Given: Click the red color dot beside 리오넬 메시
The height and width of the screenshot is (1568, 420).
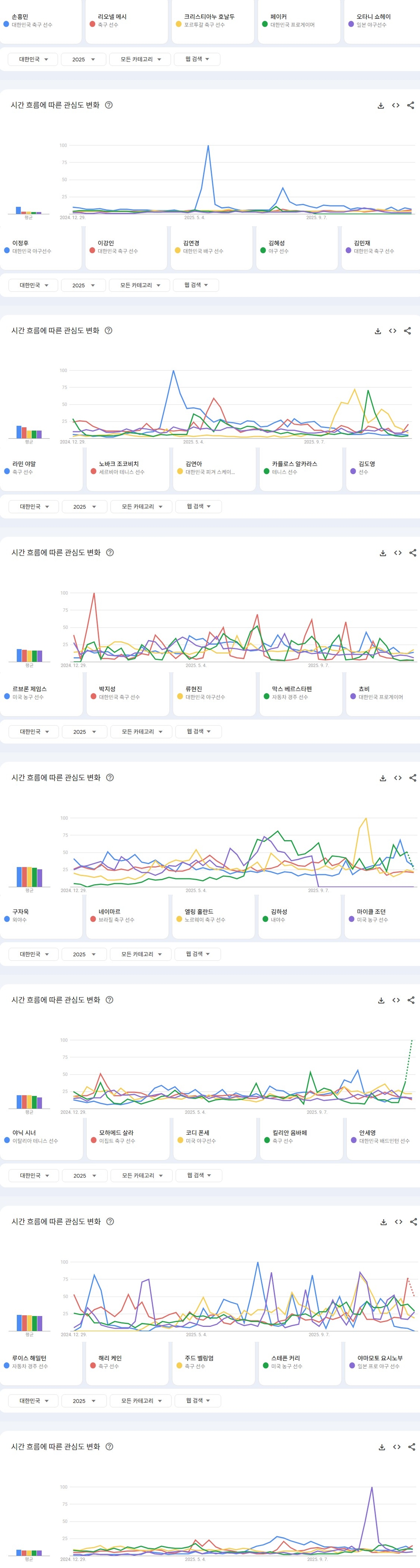Looking at the screenshot, I should [93, 24].
